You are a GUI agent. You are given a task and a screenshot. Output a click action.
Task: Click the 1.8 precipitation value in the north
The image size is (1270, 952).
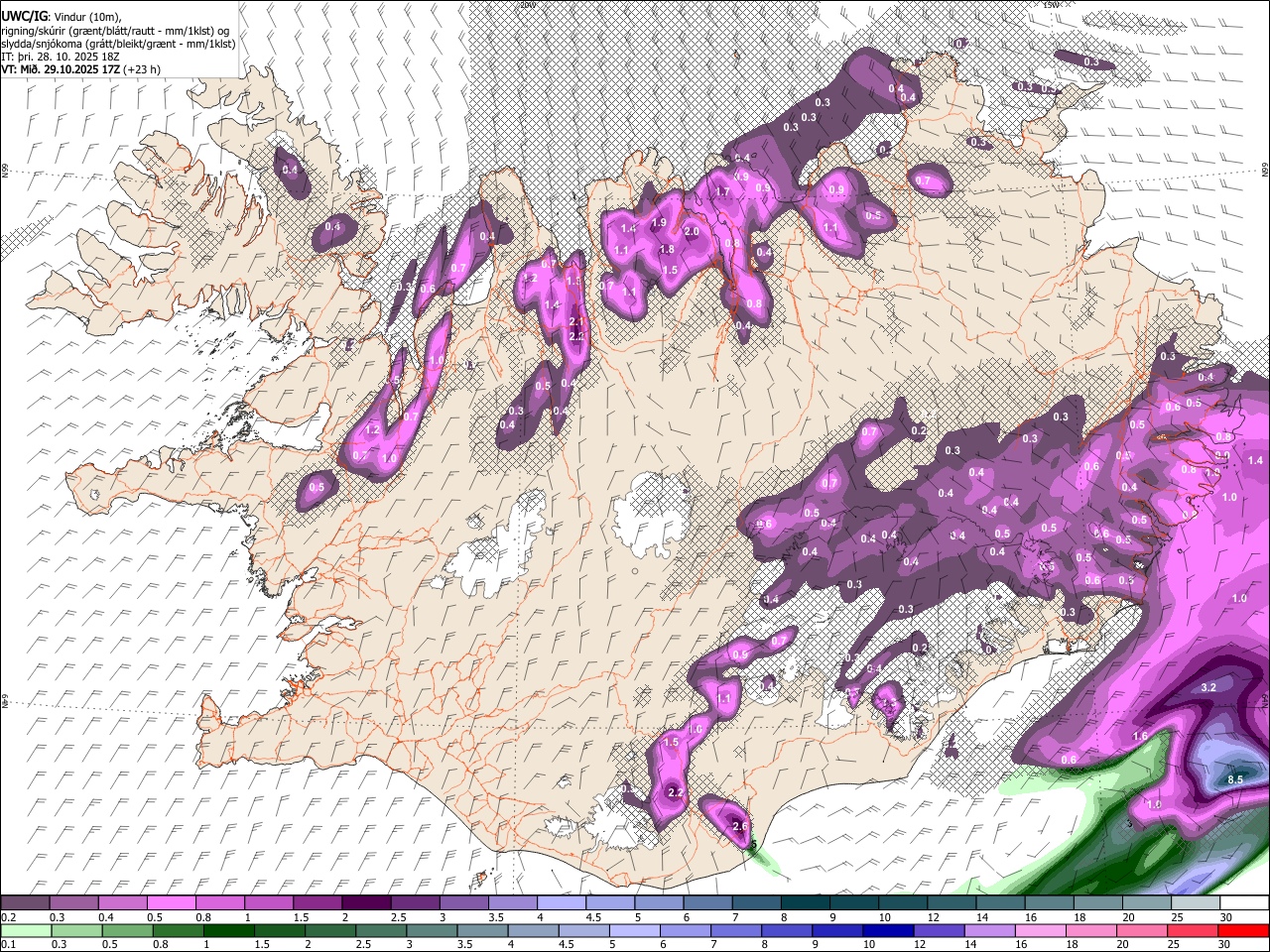coord(667,250)
